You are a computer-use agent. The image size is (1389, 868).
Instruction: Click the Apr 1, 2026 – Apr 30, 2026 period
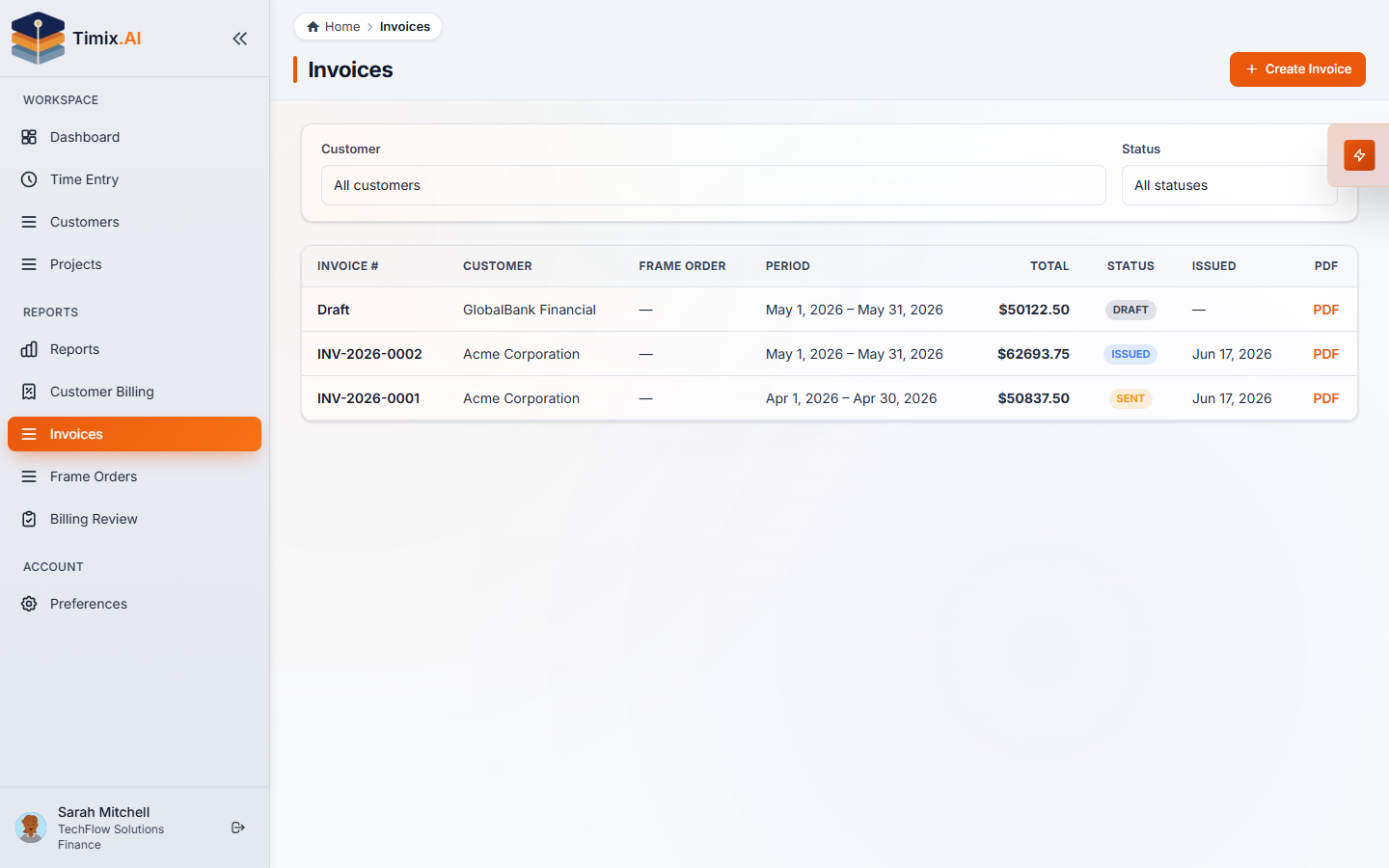coord(851,398)
